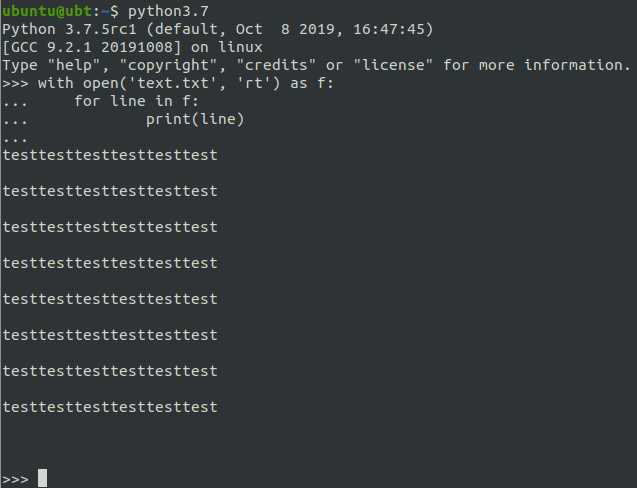The height and width of the screenshot is (488, 637).
Task: Click the fifth testtest output line
Action: 110,299
